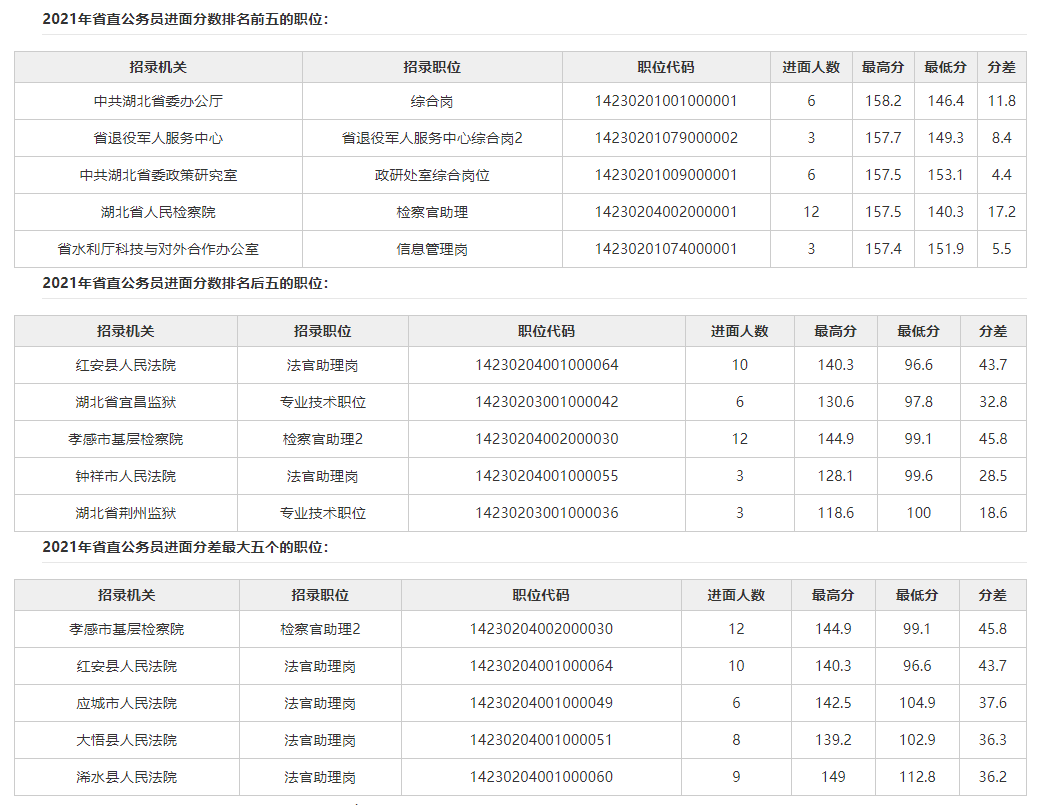Select the lowest score 97.8
This screenshot has height=805, width=1042.
pos(918,402)
